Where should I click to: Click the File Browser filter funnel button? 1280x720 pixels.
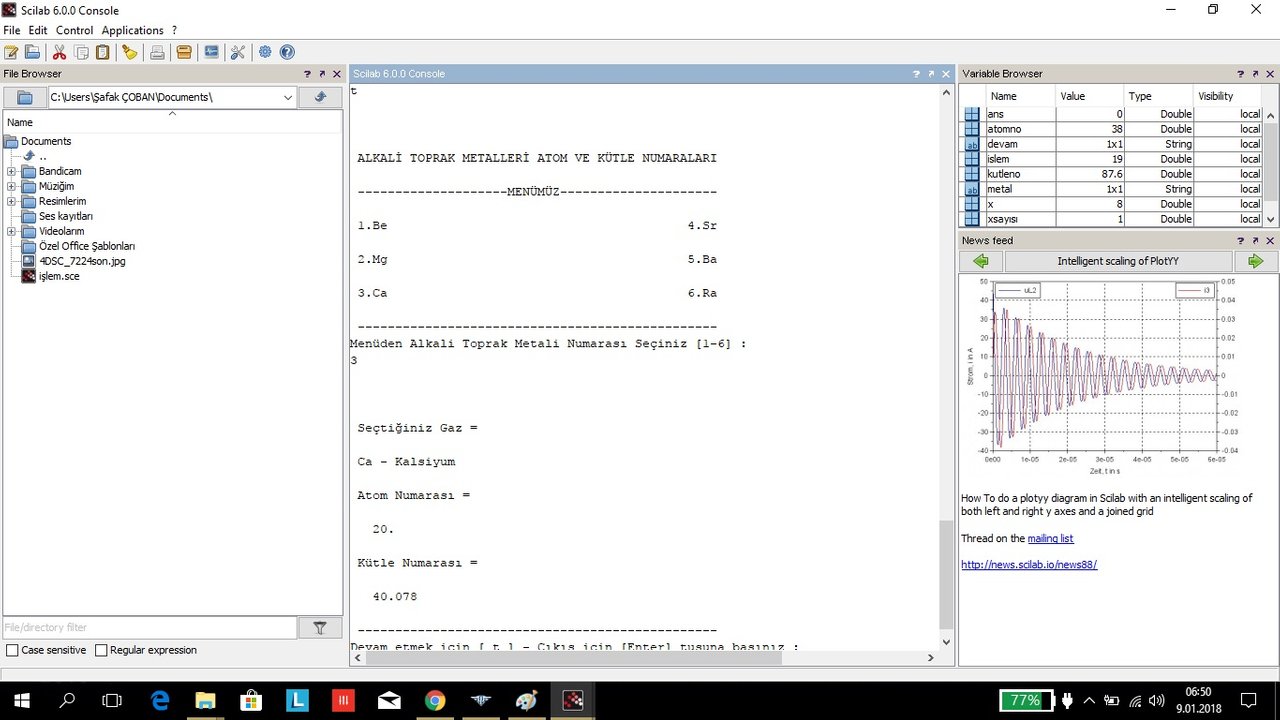point(320,628)
